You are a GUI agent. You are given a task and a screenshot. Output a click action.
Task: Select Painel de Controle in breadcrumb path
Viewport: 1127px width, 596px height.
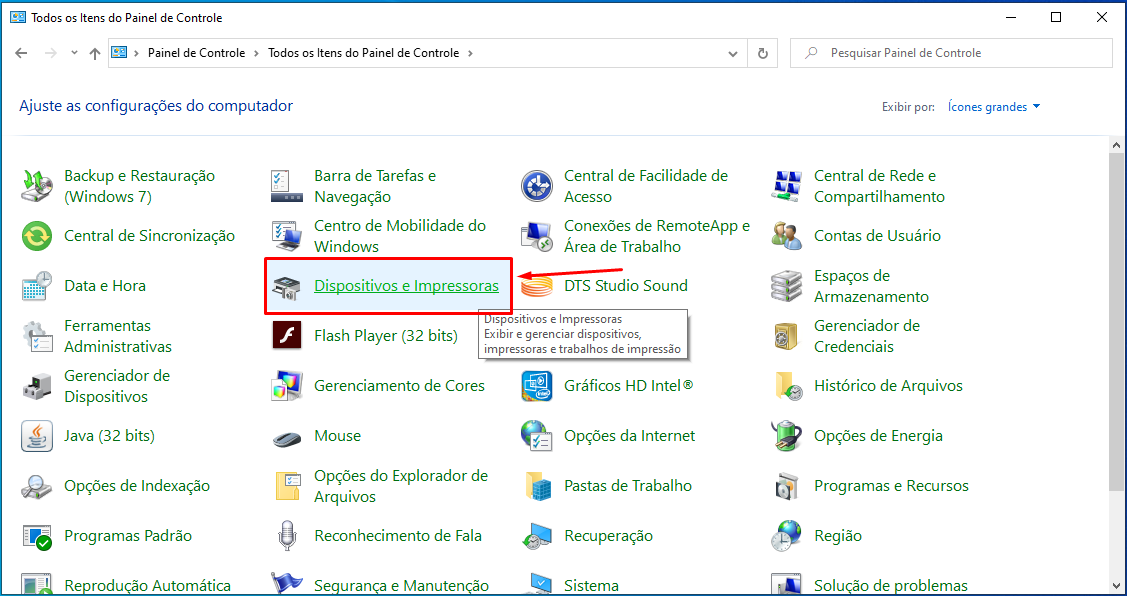point(196,53)
